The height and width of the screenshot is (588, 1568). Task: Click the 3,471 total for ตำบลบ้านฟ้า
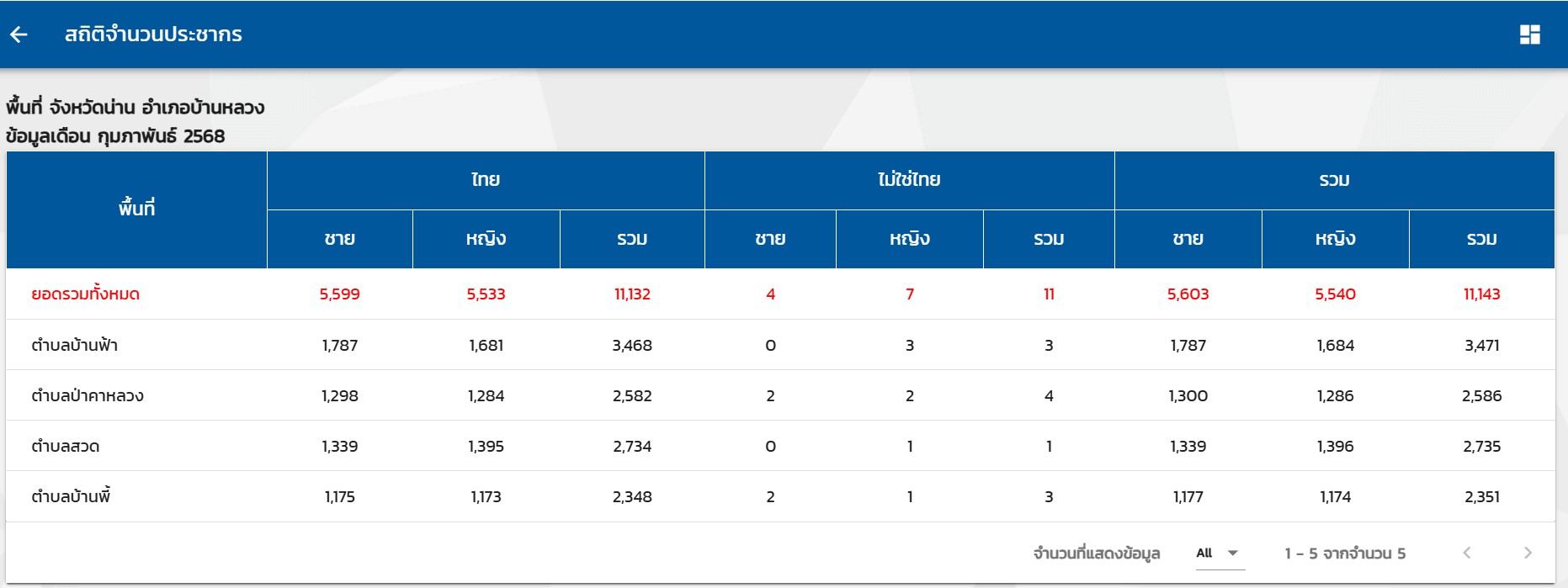tap(1481, 345)
